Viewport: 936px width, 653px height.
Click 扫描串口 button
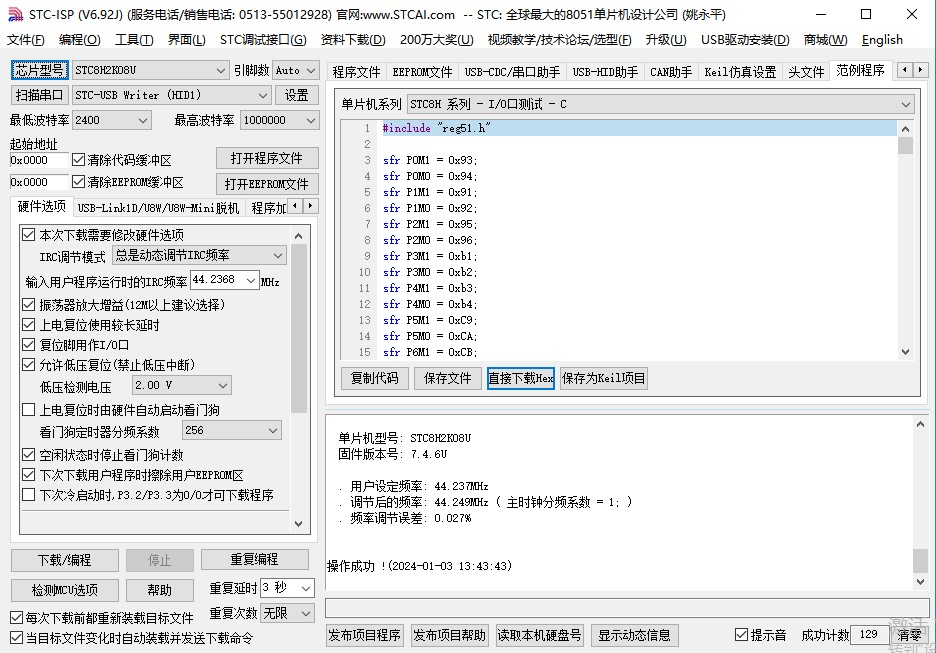click(x=39, y=95)
